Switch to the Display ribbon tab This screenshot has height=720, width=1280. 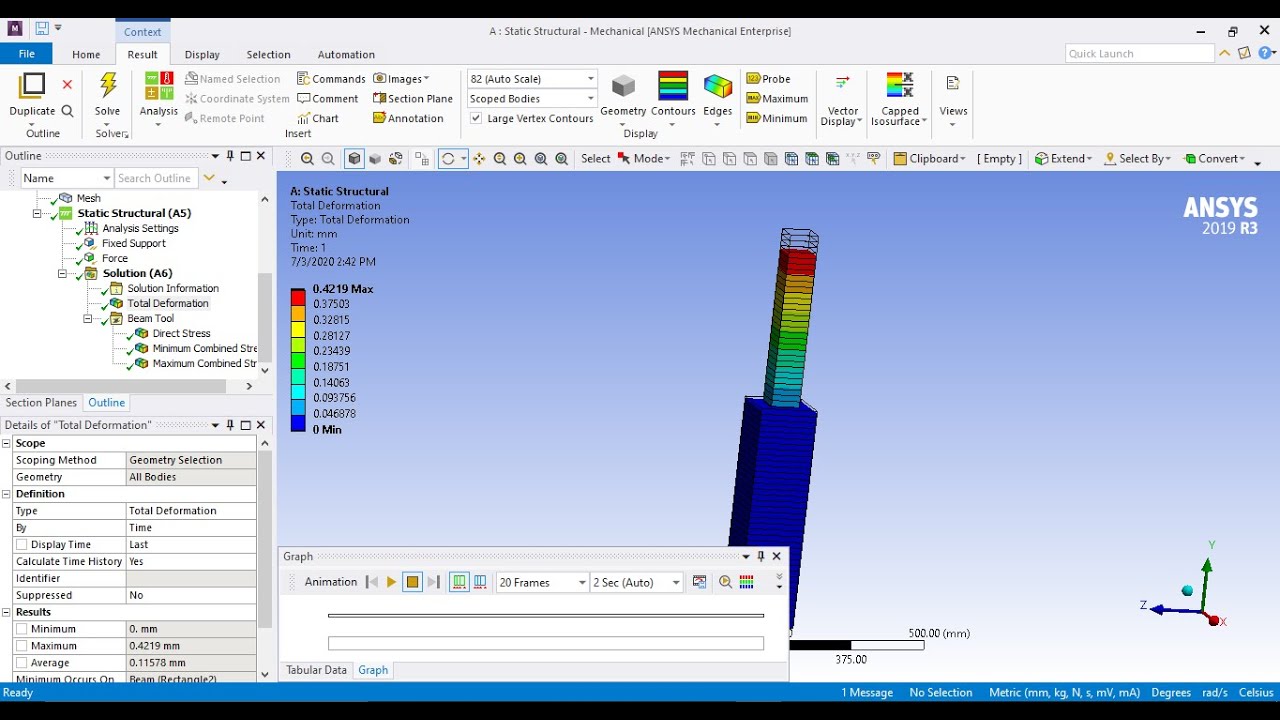pyautogui.click(x=202, y=55)
